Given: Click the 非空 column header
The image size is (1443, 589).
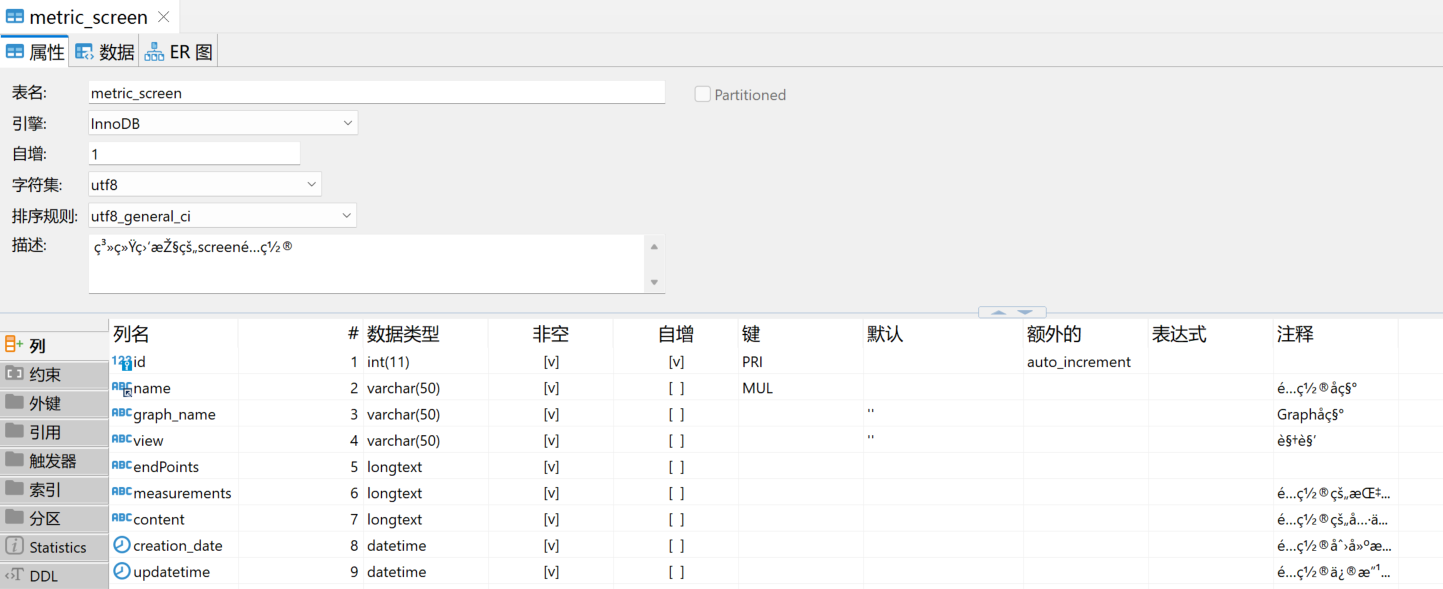Looking at the screenshot, I should click(x=551, y=334).
